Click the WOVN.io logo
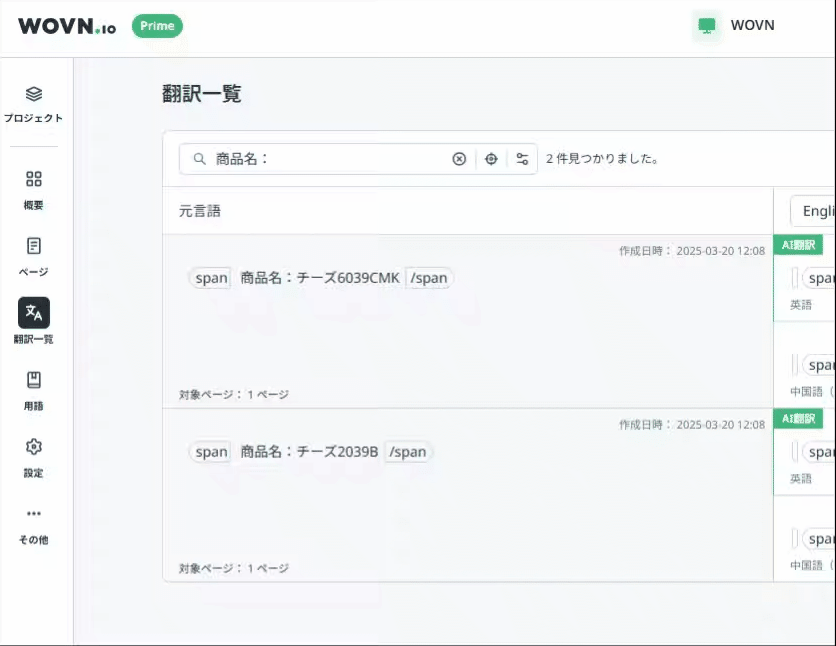836x646 pixels. 66,26
